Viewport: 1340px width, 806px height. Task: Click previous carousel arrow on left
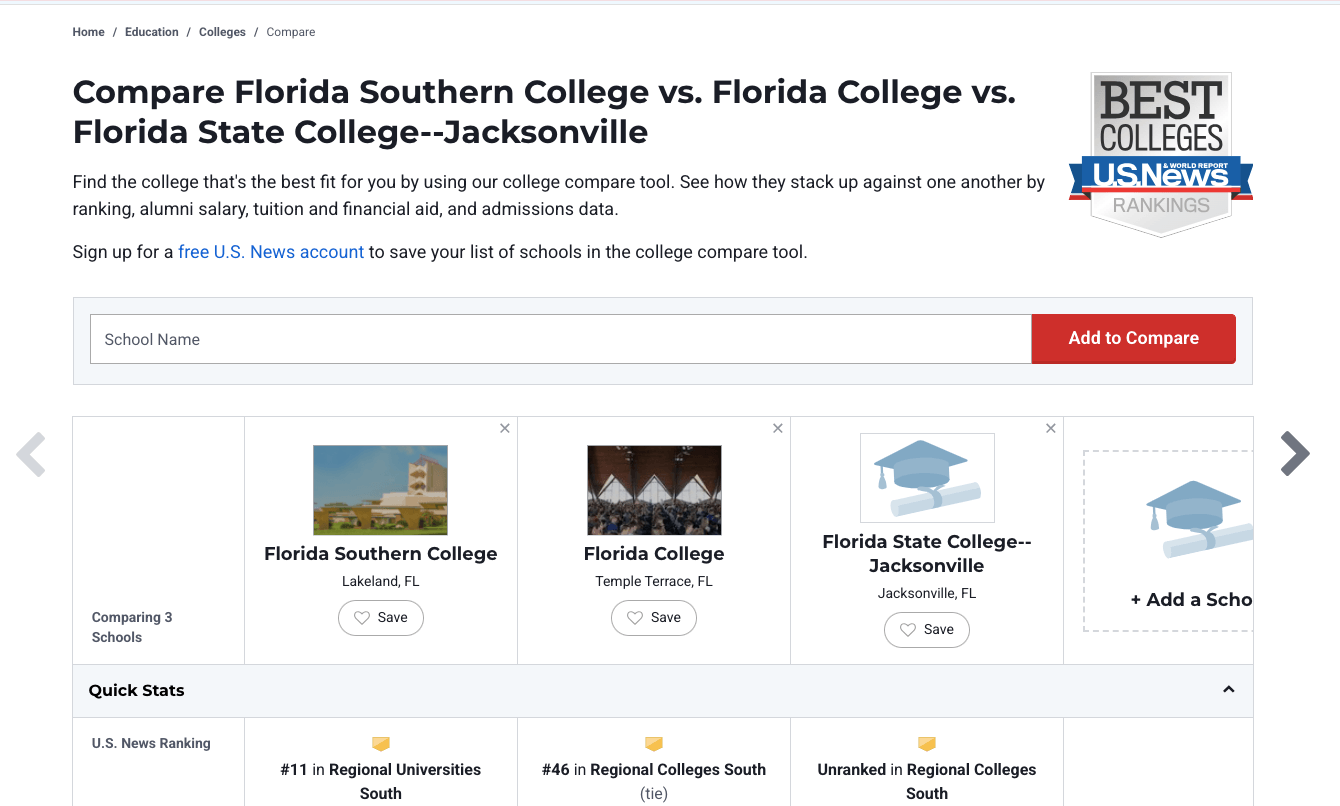32,454
